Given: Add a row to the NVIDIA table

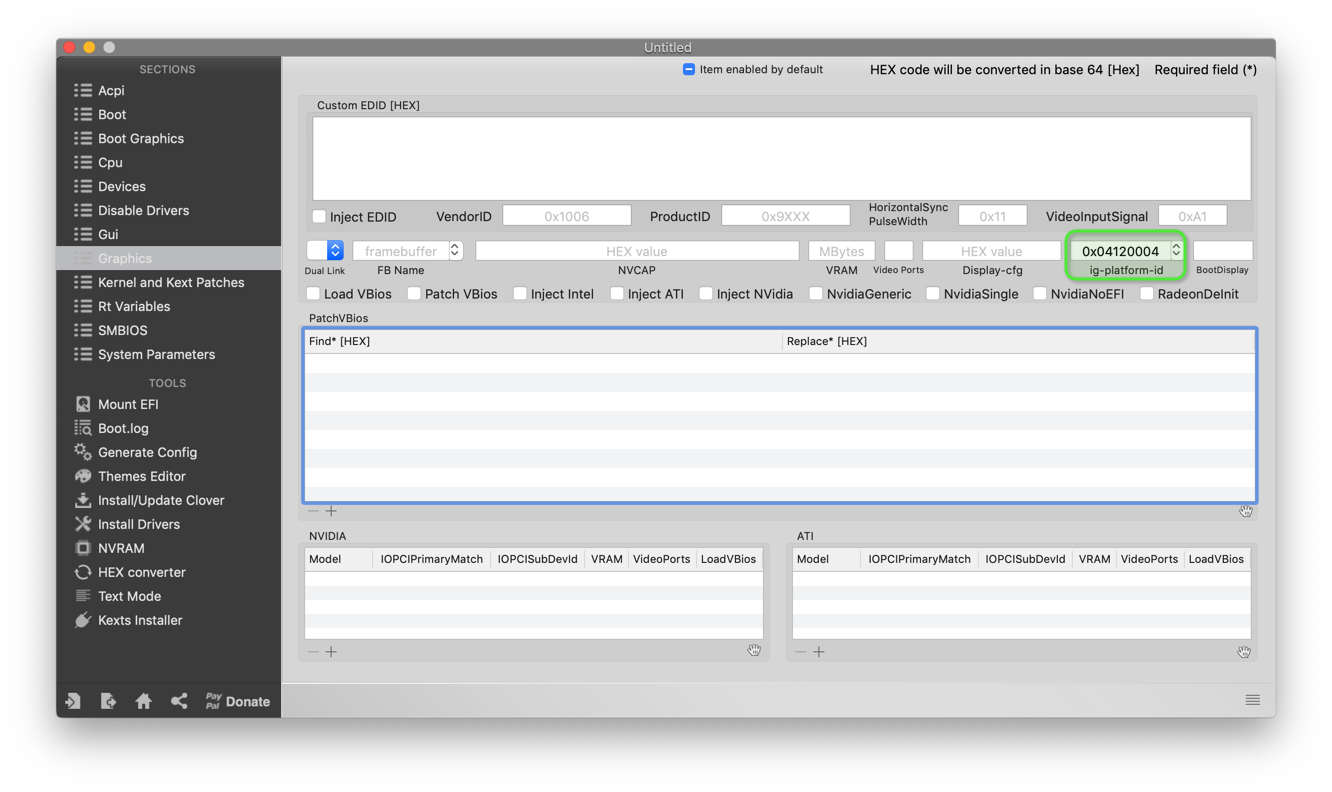Looking at the screenshot, I should pos(331,652).
